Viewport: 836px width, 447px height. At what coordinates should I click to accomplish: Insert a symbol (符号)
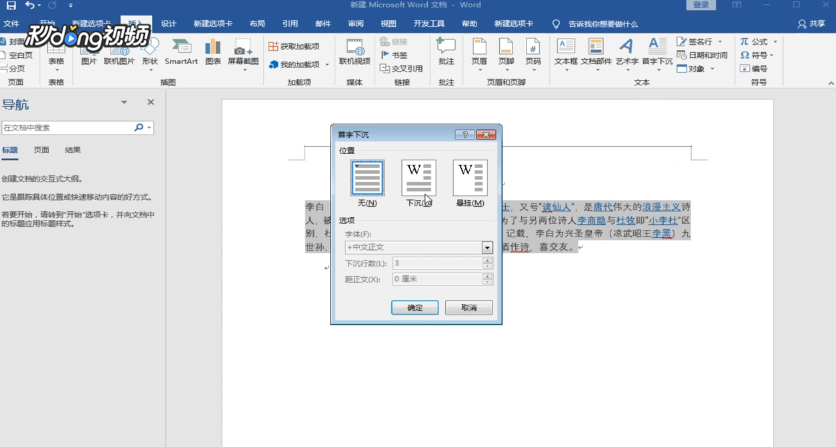756,55
